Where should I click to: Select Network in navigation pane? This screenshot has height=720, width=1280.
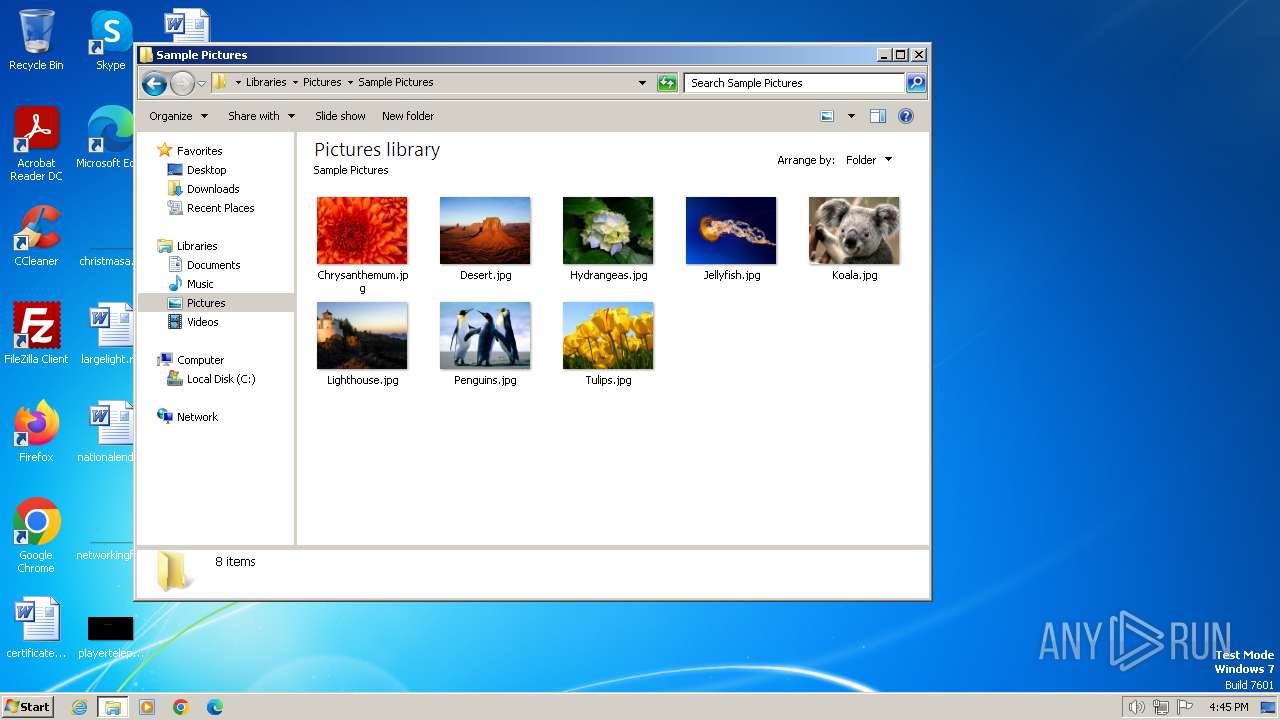pyautogui.click(x=197, y=417)
